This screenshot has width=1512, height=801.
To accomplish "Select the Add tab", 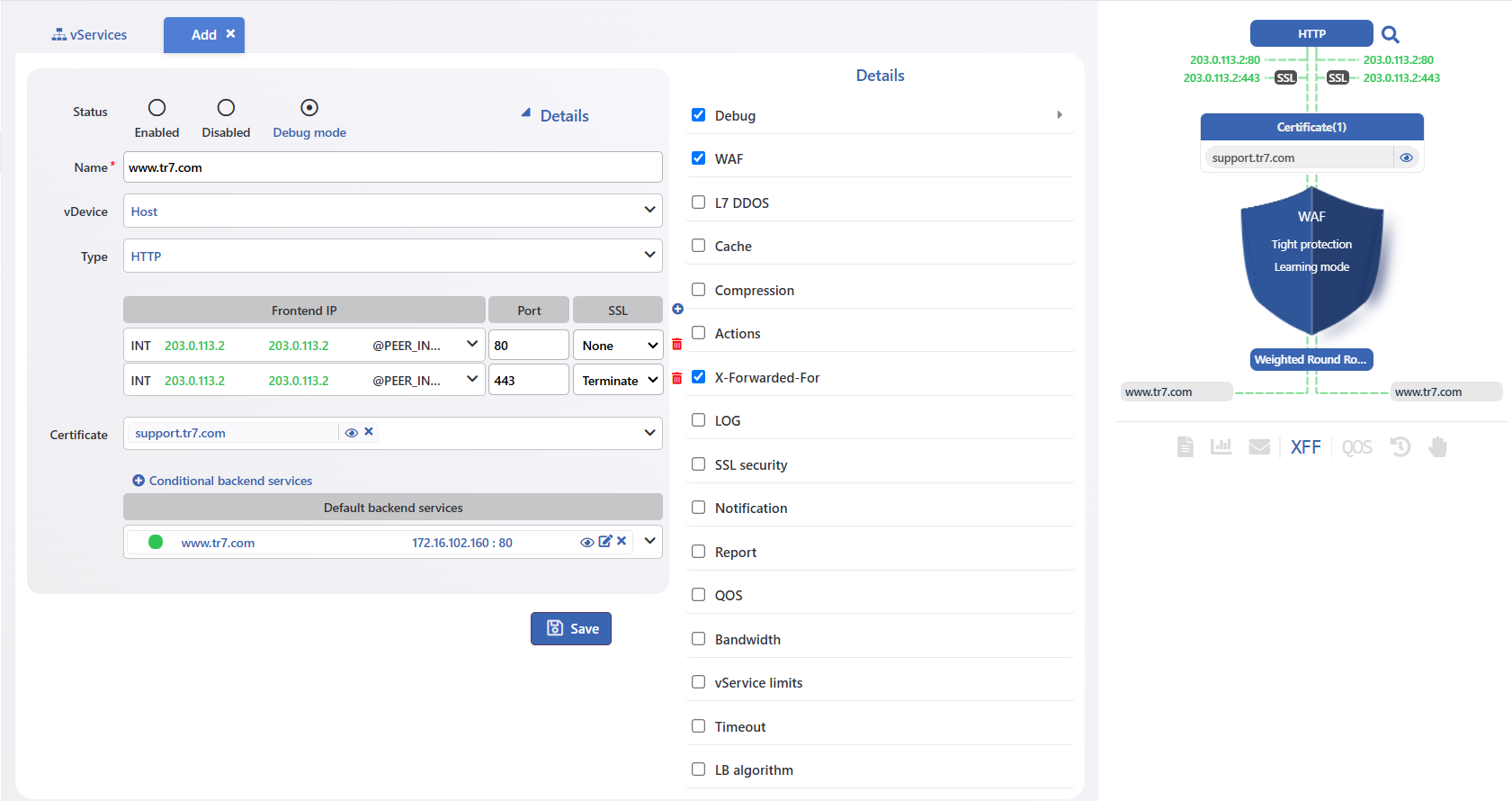I will tap(204, 34).
